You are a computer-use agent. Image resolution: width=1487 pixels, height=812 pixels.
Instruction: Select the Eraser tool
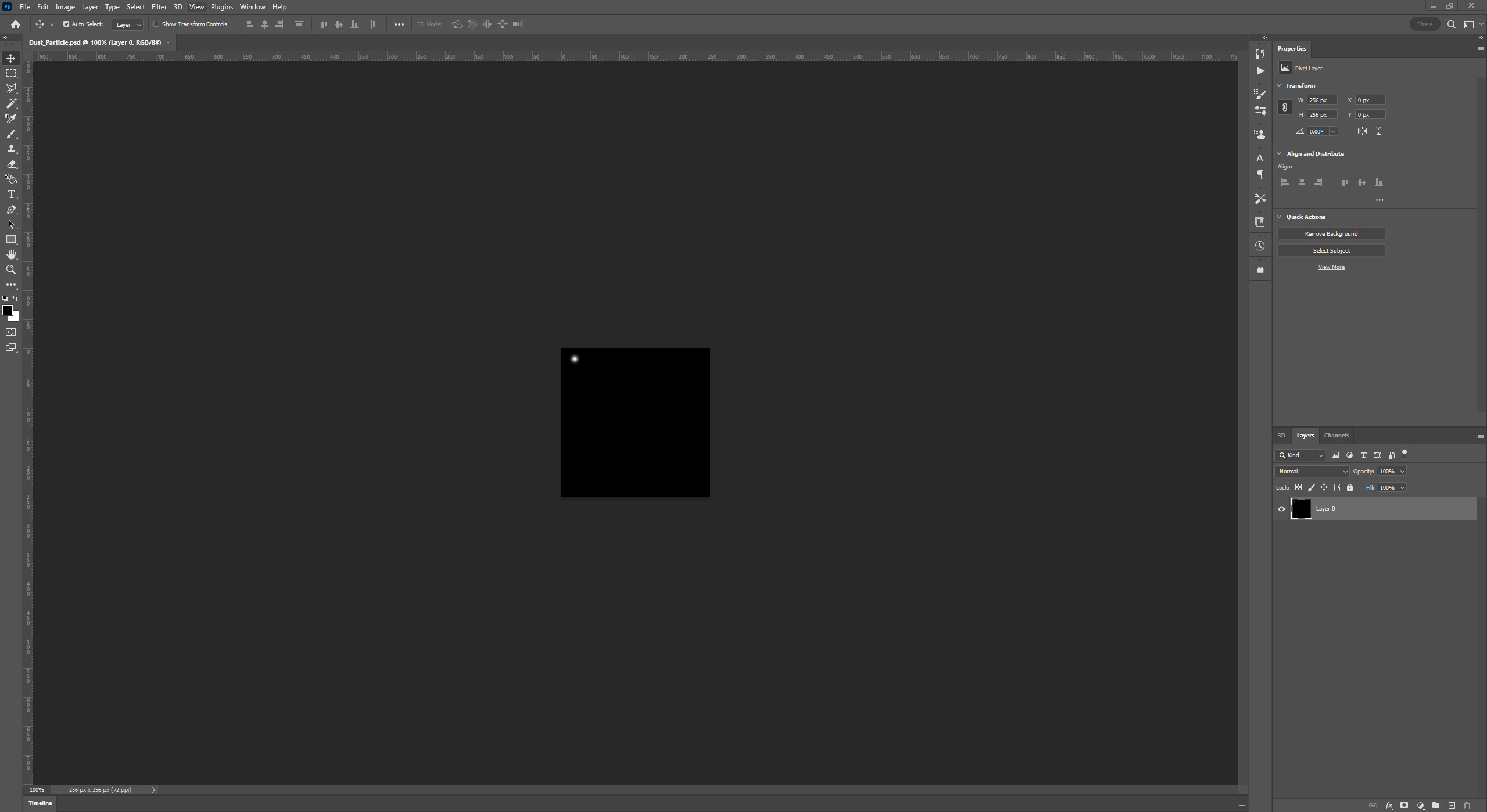pos(11,163)
